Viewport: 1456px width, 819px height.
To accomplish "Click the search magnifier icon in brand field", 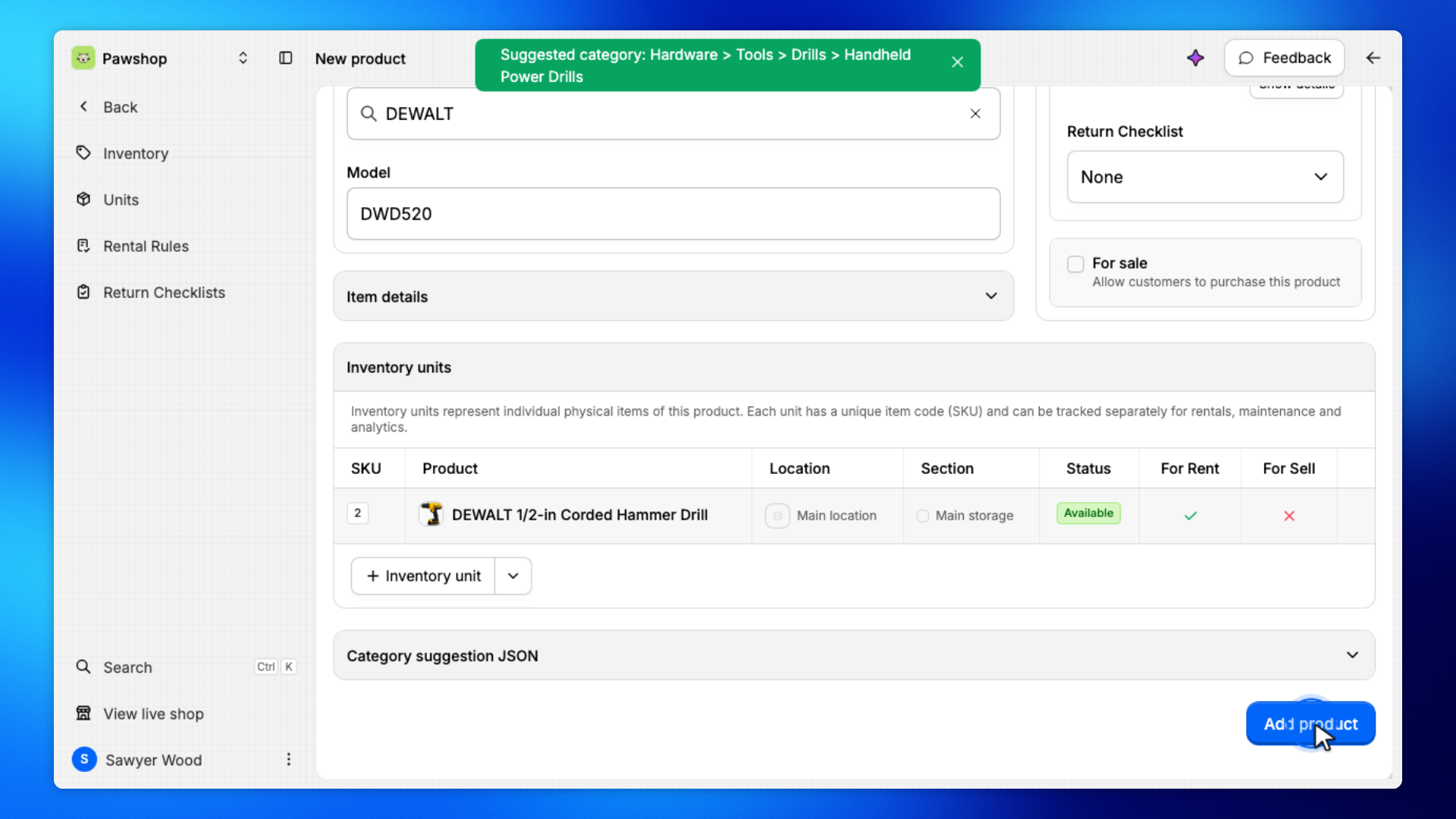I will (369, 114).
